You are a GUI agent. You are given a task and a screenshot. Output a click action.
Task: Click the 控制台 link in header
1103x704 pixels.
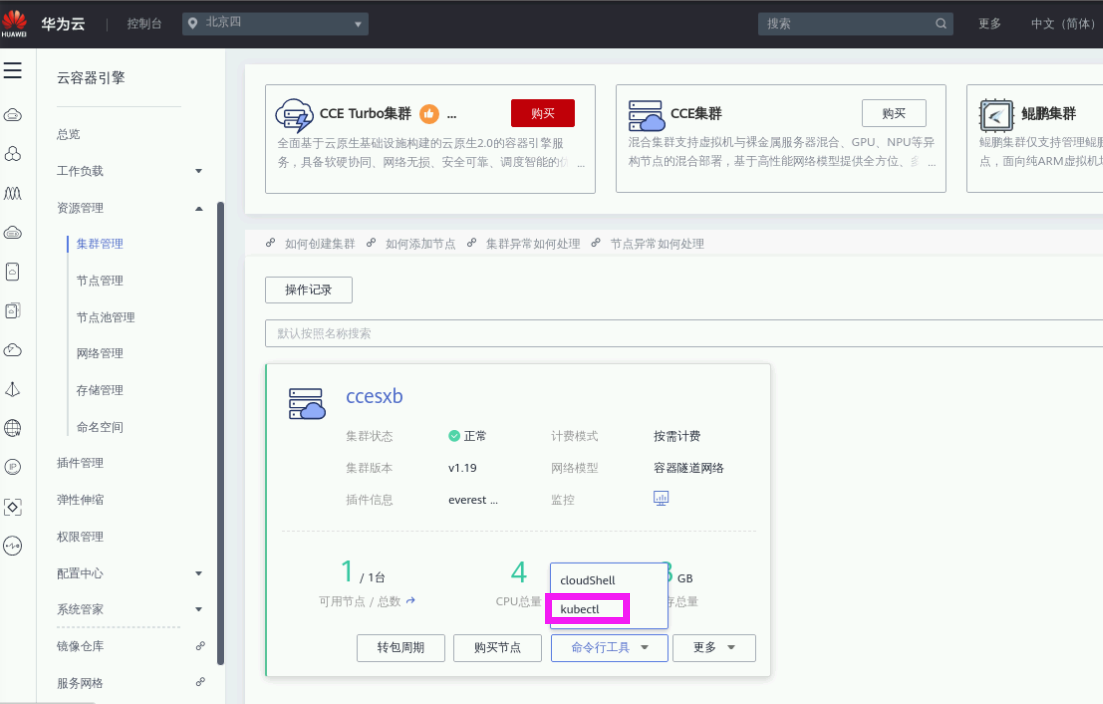click(144, 24)
